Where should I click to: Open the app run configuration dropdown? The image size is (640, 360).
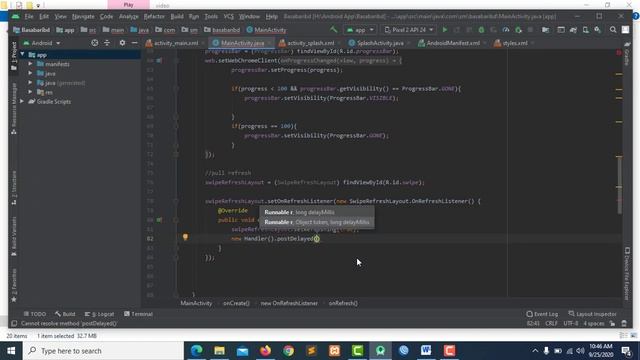(x=360, y=30)
